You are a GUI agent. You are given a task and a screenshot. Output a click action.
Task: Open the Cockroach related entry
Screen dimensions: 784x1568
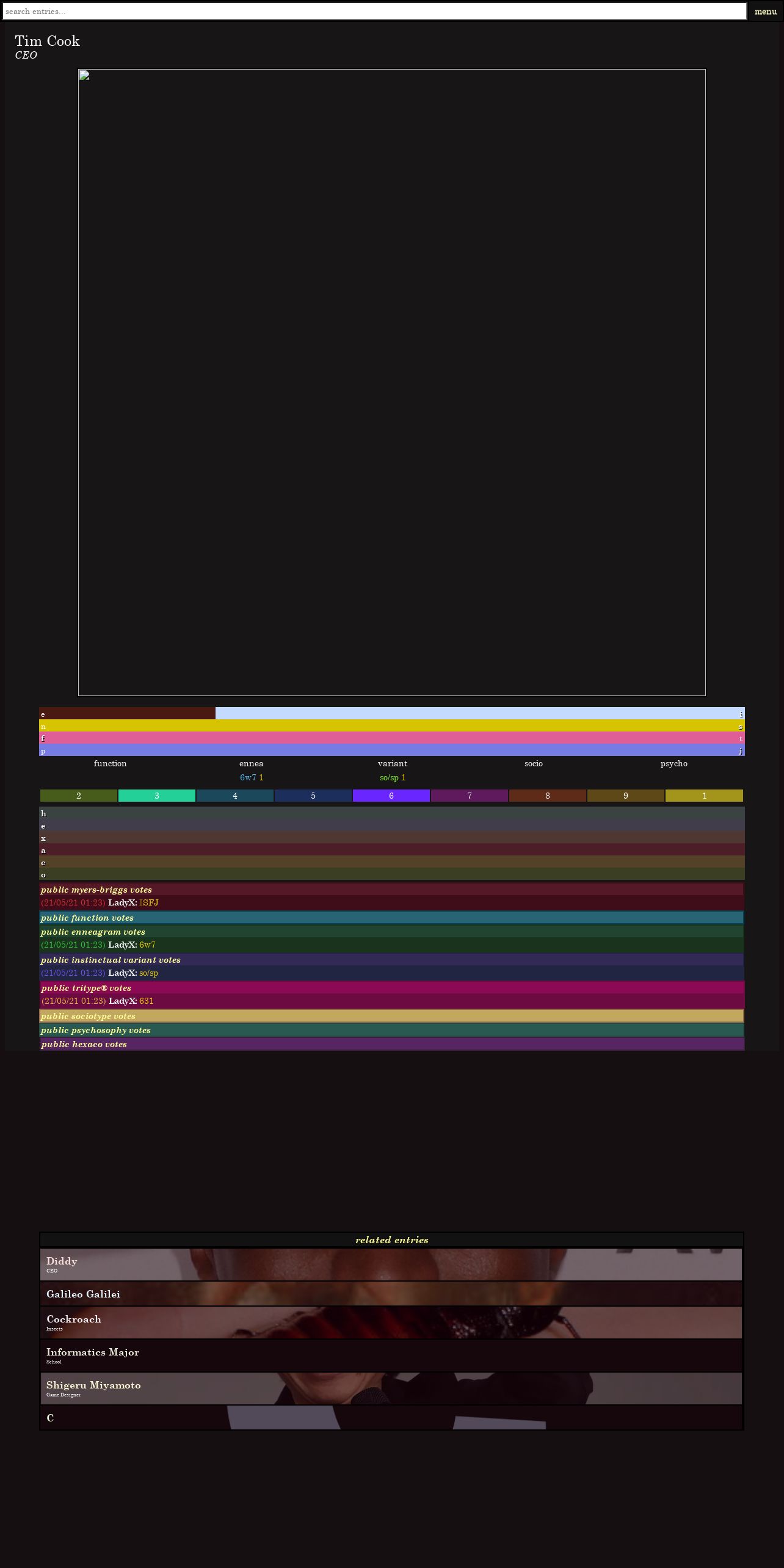(391, 1323)
